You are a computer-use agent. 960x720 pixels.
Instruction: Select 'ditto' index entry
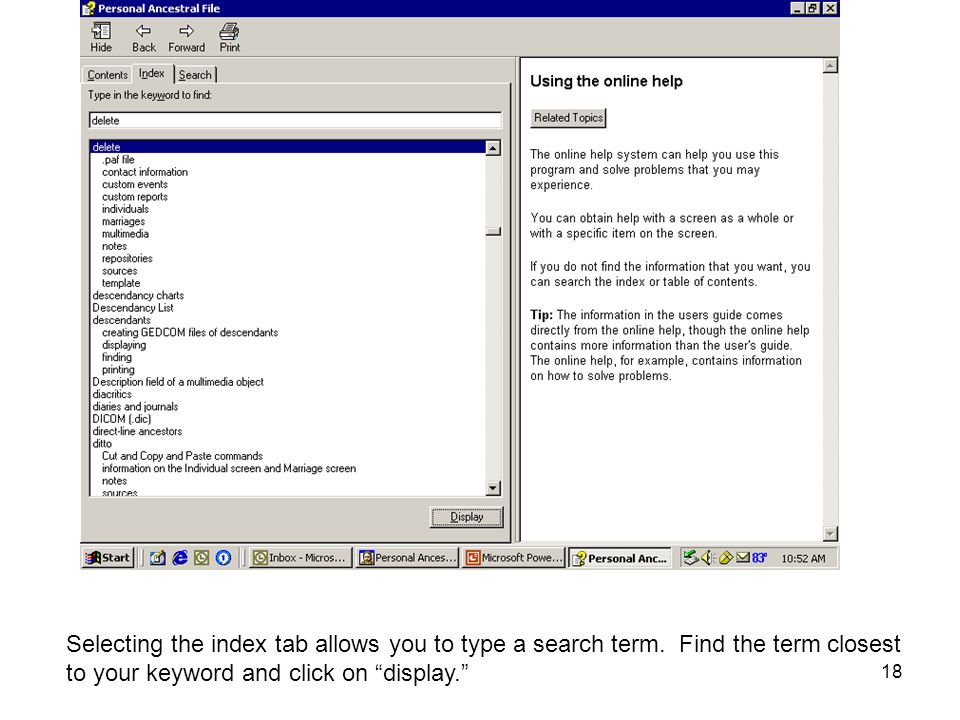[102, 444]
